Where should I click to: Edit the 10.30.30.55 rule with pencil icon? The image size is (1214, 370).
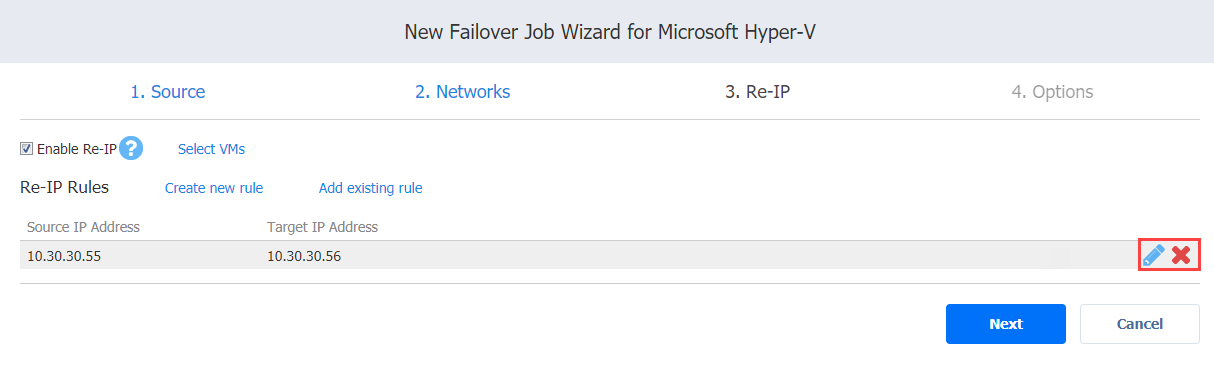[x=1153, y=255]
